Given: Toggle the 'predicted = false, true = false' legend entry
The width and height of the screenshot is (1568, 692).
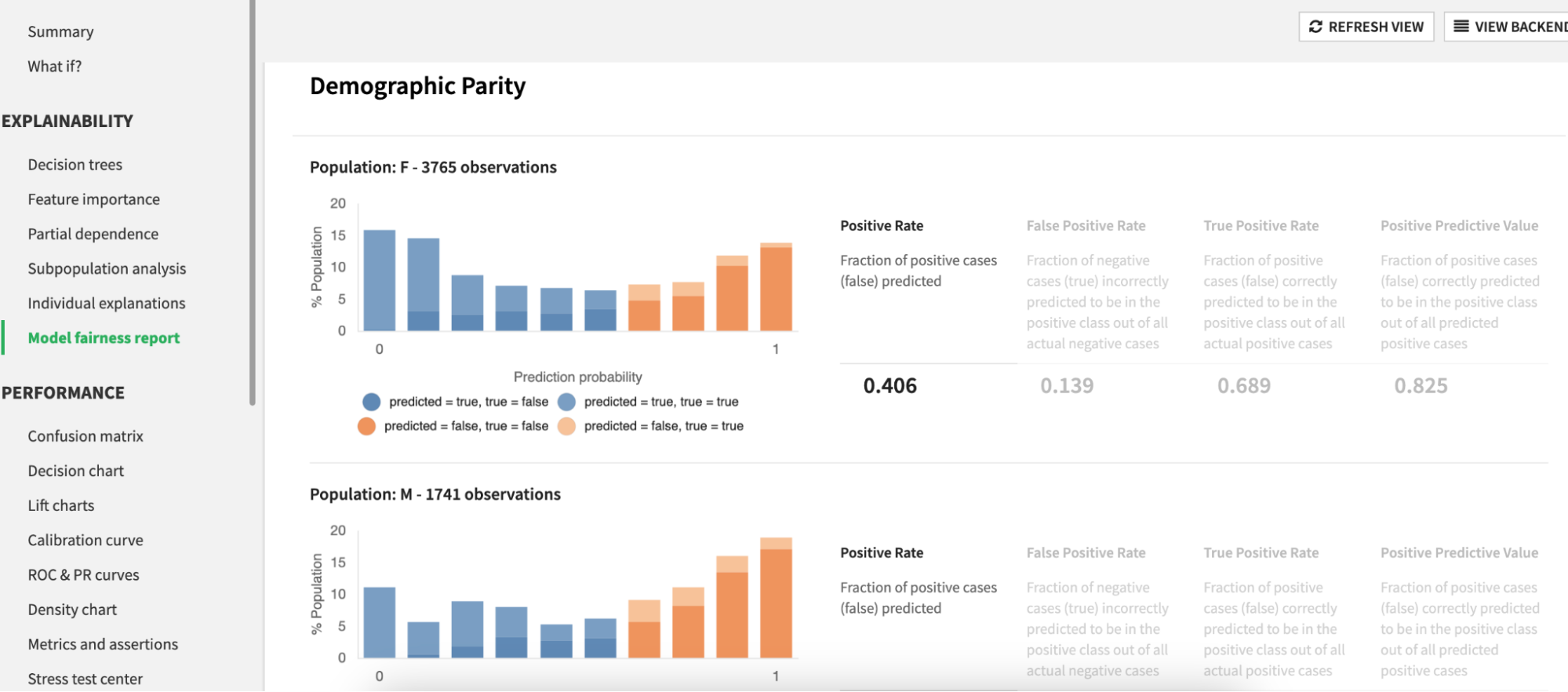Looking at the screenshot, I should (465, 426).
